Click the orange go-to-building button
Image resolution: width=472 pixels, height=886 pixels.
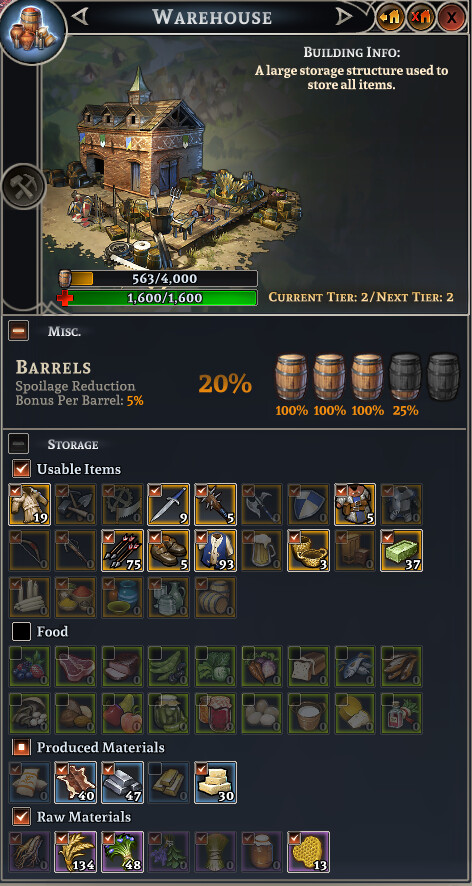pyautogui.click(x=391, y=18)
